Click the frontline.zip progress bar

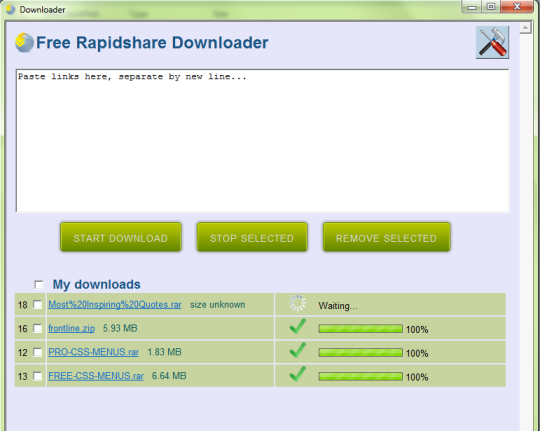click(361, 329)
